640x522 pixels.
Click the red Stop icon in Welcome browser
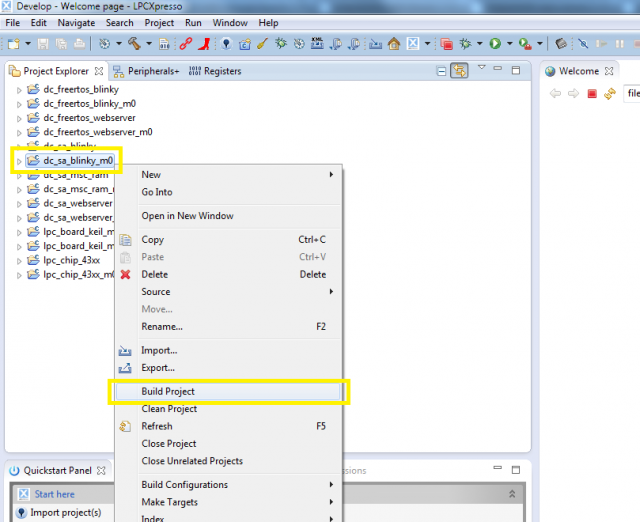(x=592, y=94)
